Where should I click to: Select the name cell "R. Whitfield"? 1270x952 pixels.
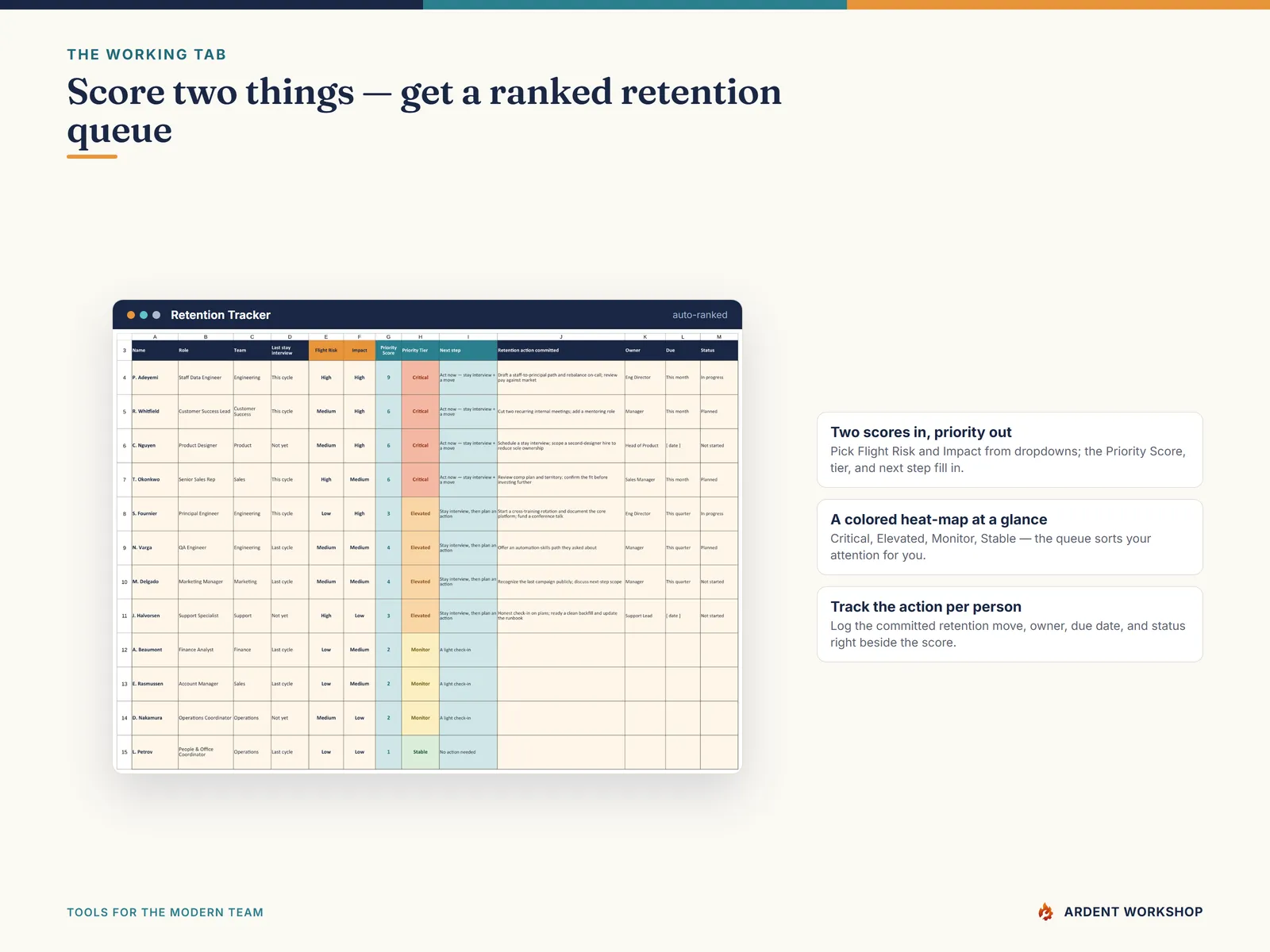[155, 412]
